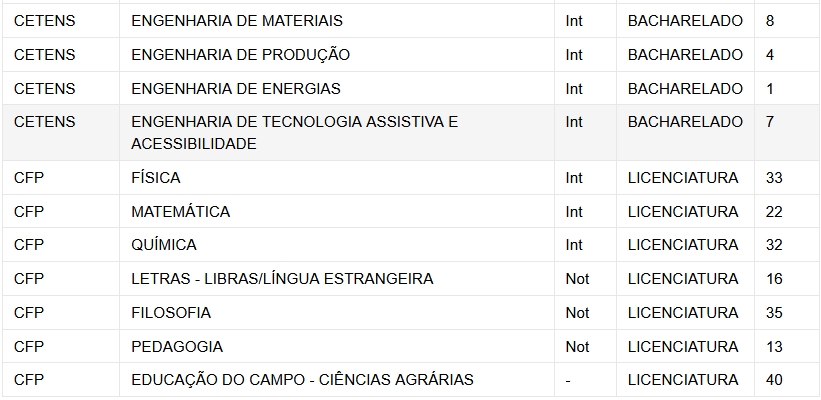Click LICENCIATURA in the PEDAGOGIA row
The image size is (821, 400).
tap(683, 347)
